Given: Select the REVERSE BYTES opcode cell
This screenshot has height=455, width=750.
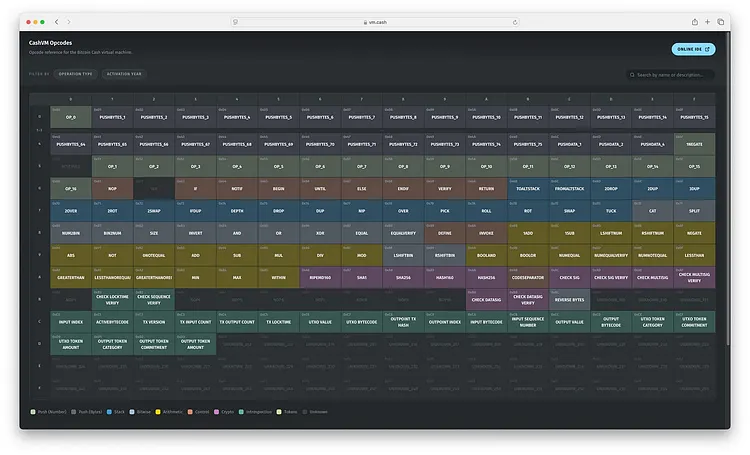Looking at the screenshot, I should coord(569,300).
